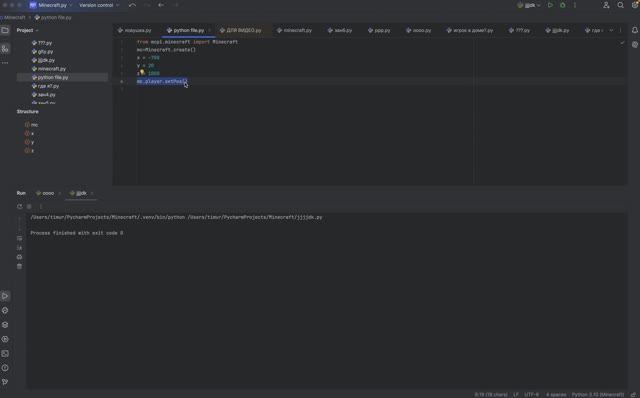Open the Python Packages layers icon in left sidebar
Image resolution: width=640 pixels, height=398 pixels.
(5, 325)
